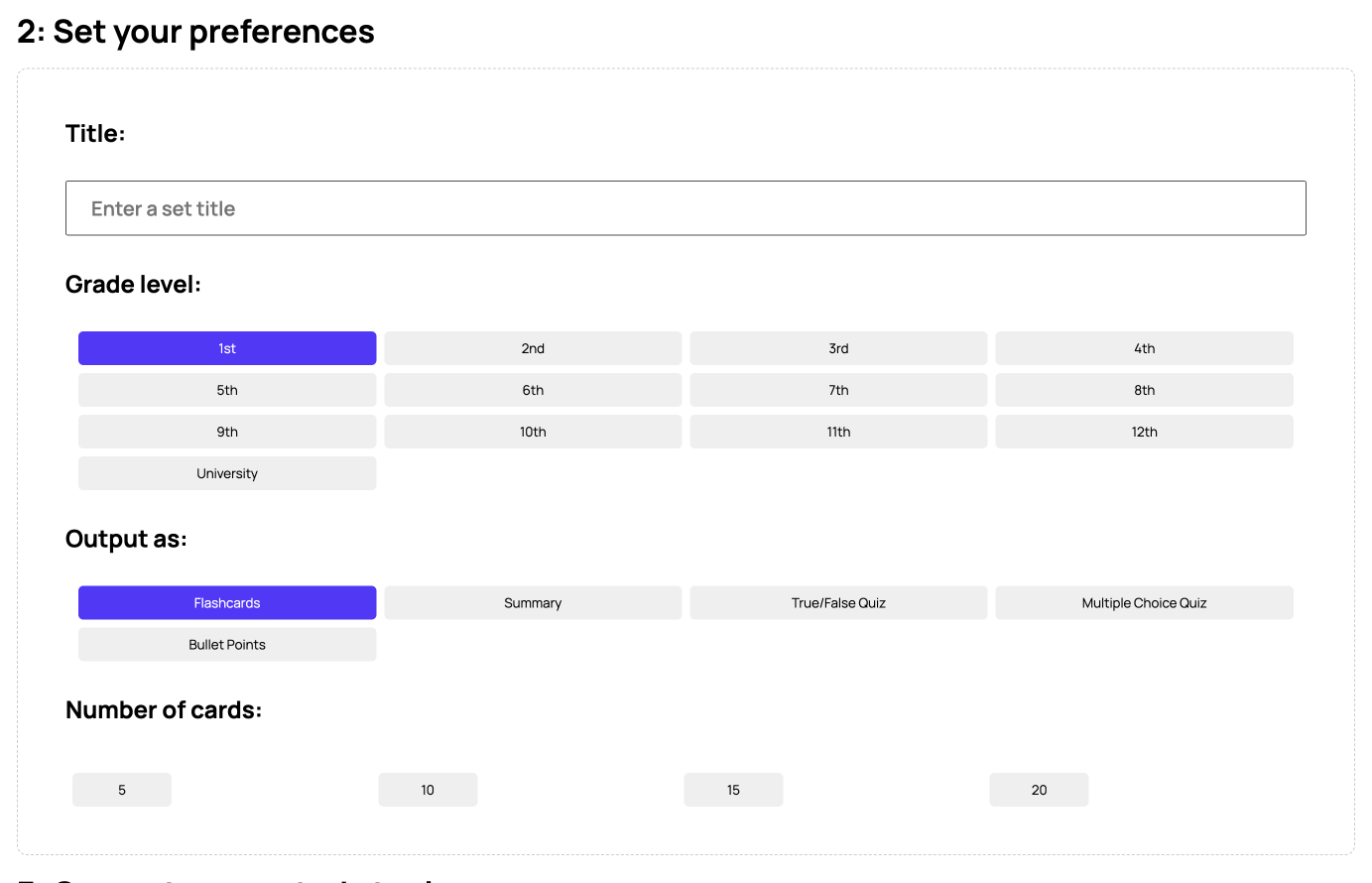
Task: Set number of cards to 5
Action: [122, 790]
